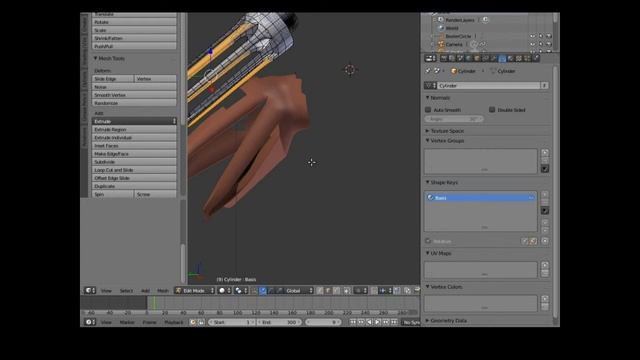Click Loop Cut and Slide
The image size is (640, 360).
134,170
